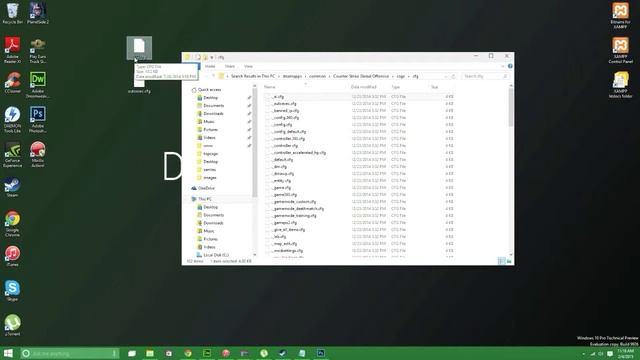Jump to Counter-Strike Global Offensive breadcrumb
This screenshot has width=640, height=360.
[361, 76]
